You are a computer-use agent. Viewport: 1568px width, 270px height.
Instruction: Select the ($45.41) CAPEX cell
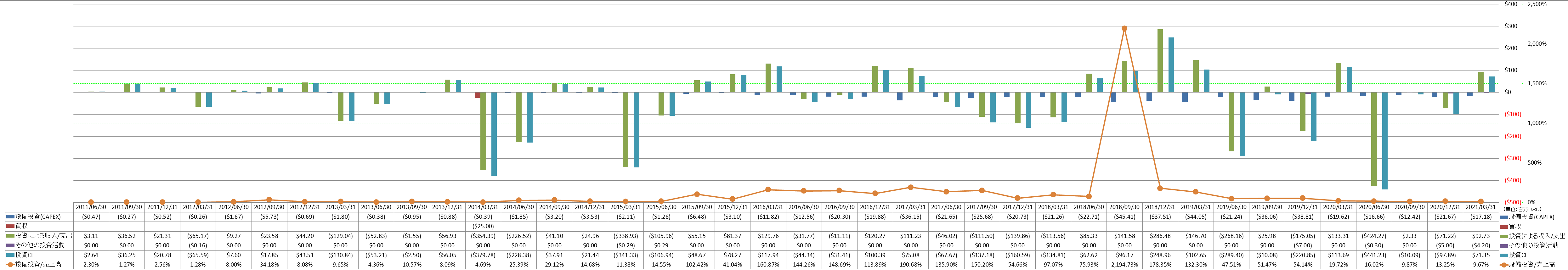tap(1125, 217)
